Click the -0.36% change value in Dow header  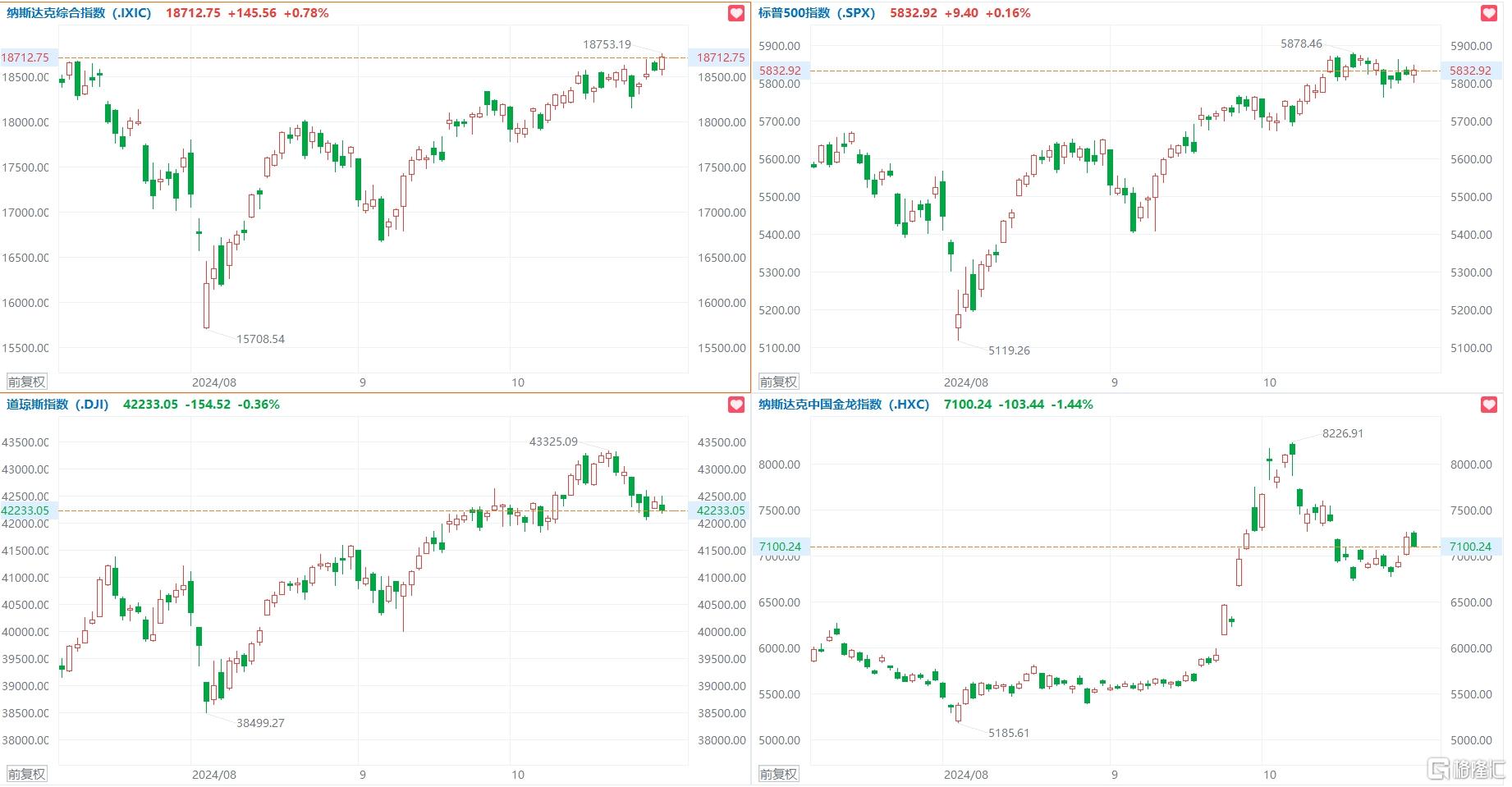(x=259, y=405)
